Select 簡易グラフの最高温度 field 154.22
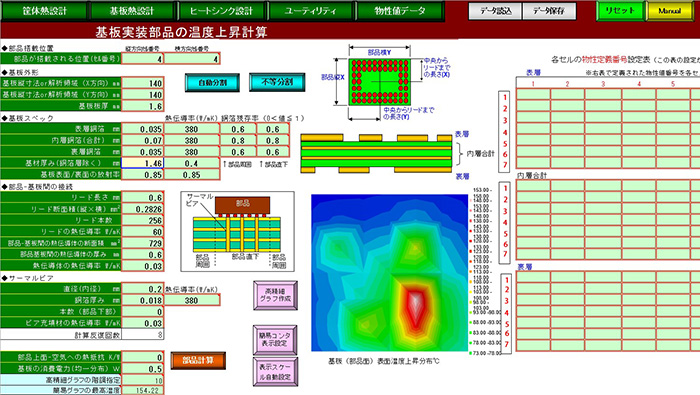 [x=142, y=391]
